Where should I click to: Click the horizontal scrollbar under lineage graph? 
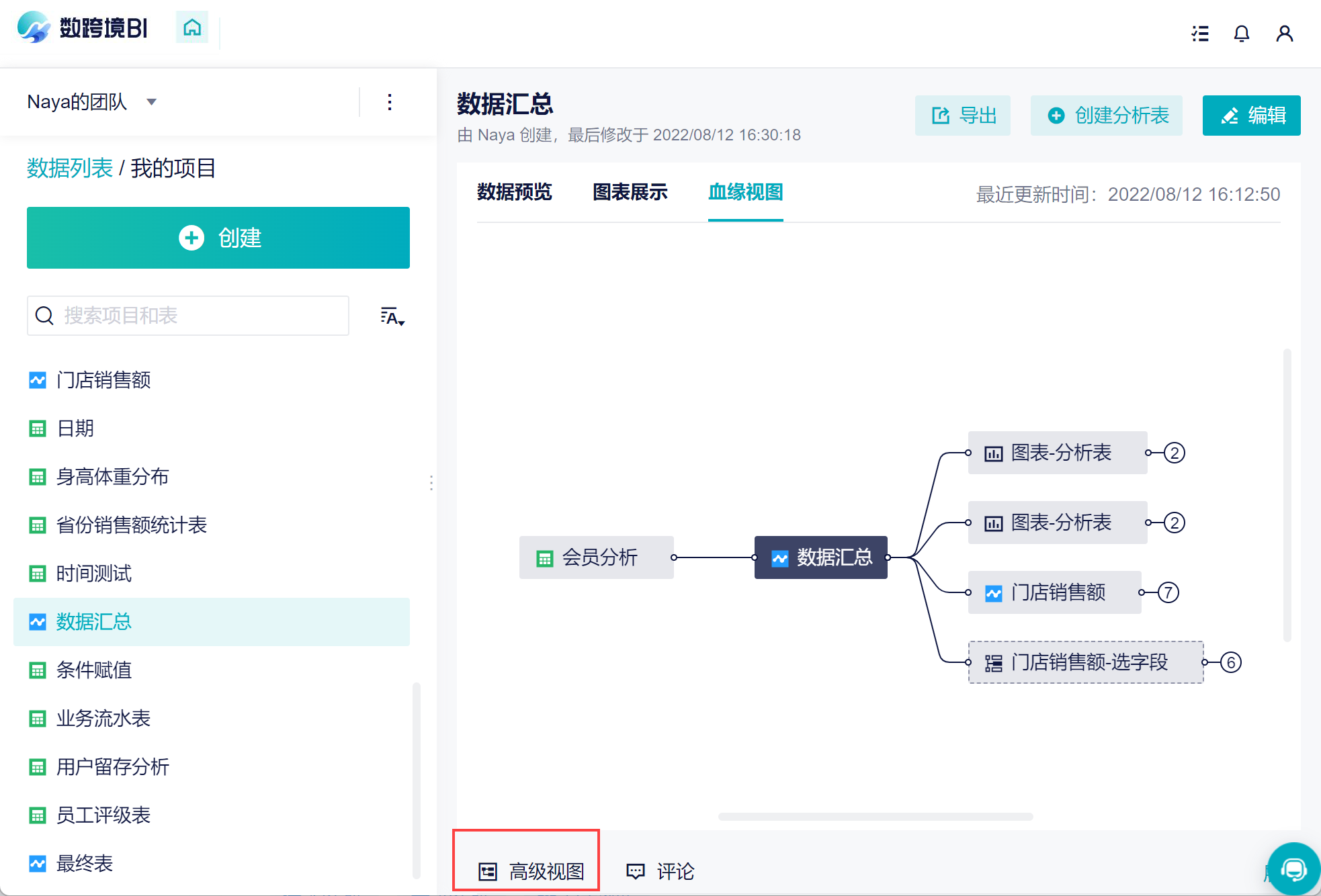point(876,817)
